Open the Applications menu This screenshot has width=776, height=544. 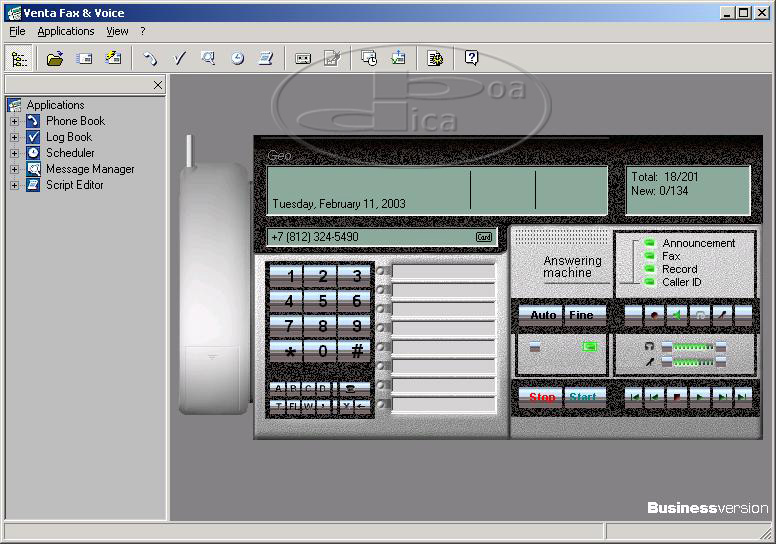[65, 31]
